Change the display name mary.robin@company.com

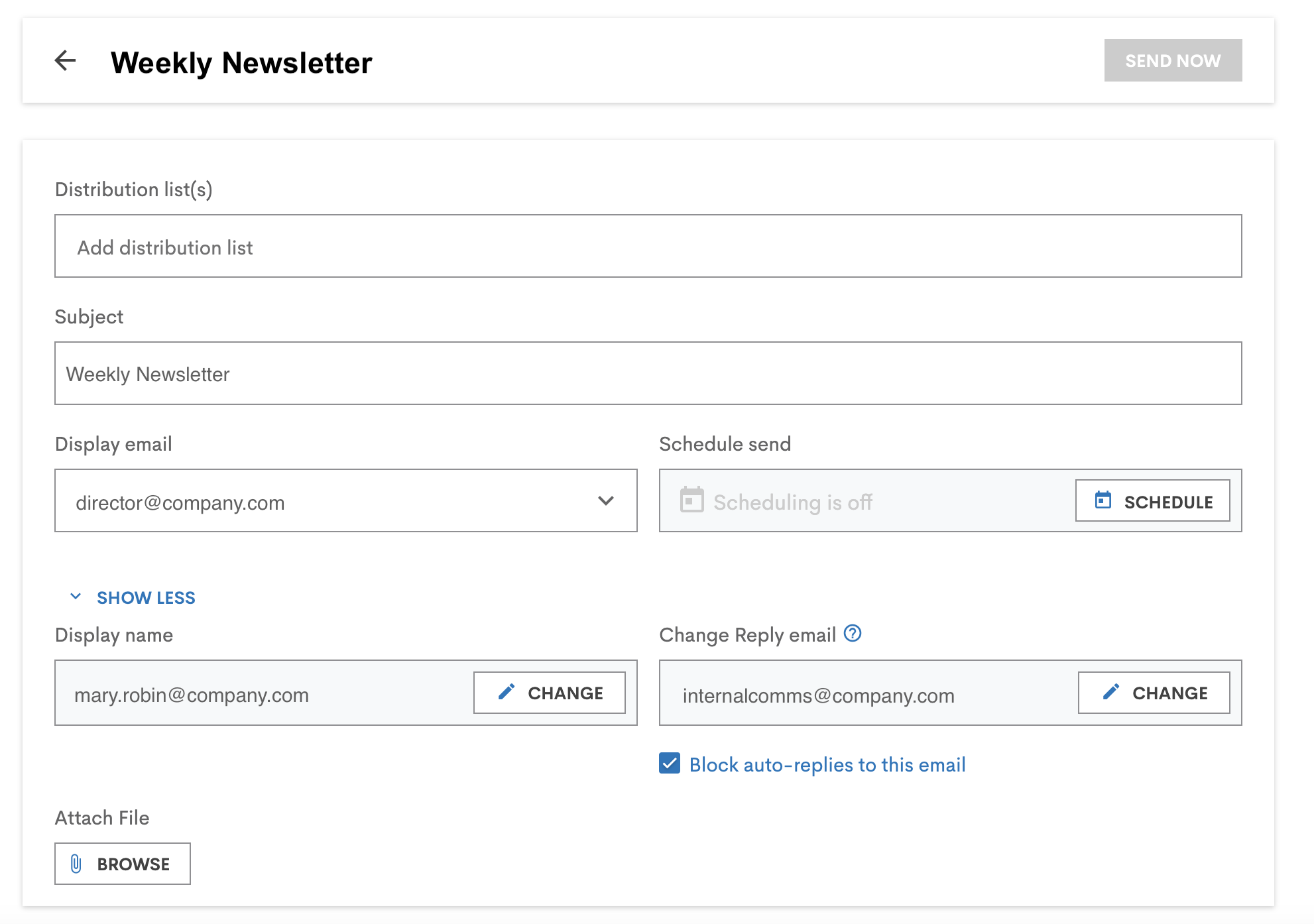[549, 692]
